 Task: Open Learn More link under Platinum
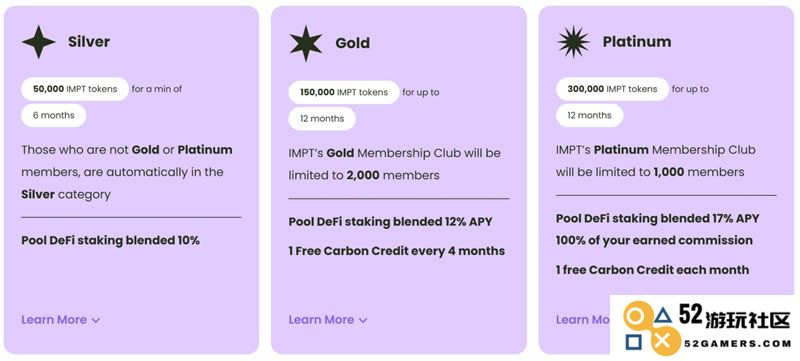(x=583, y=320)
